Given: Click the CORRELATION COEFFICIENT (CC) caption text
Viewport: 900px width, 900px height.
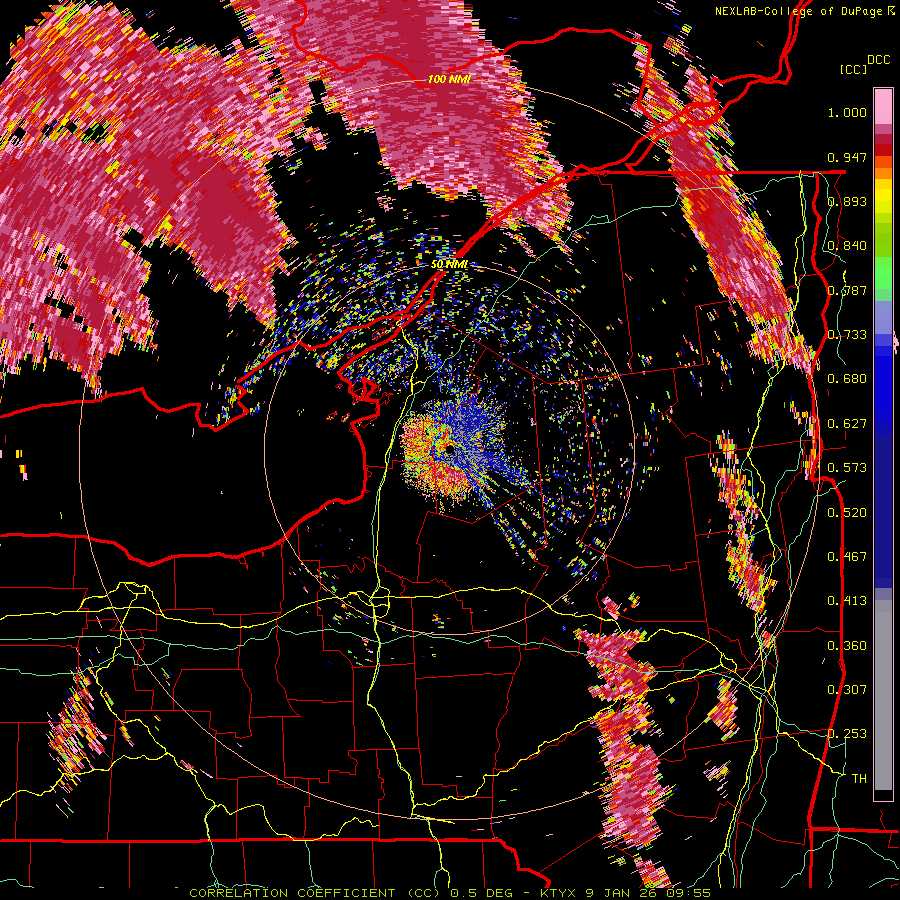Looking at the screenshot, I should [317, 893].
